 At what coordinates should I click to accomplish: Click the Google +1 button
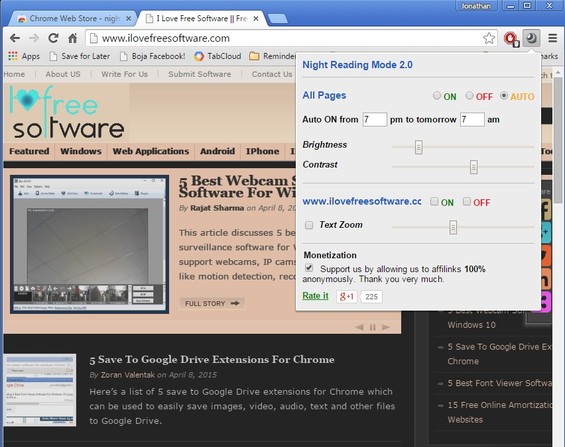click(x=346, y=296)
